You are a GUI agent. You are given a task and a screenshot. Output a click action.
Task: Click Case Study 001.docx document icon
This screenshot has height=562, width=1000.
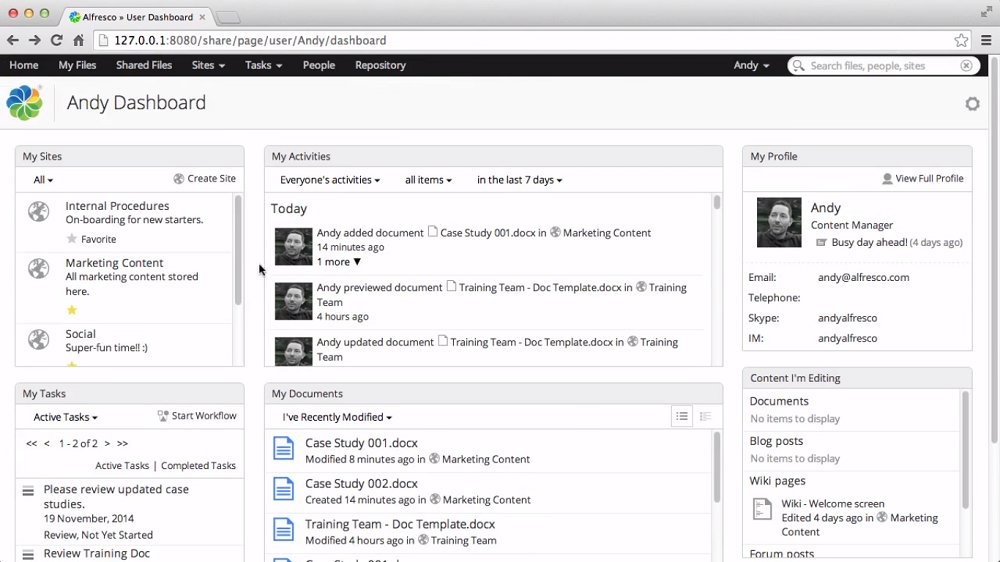coord(283,448)
